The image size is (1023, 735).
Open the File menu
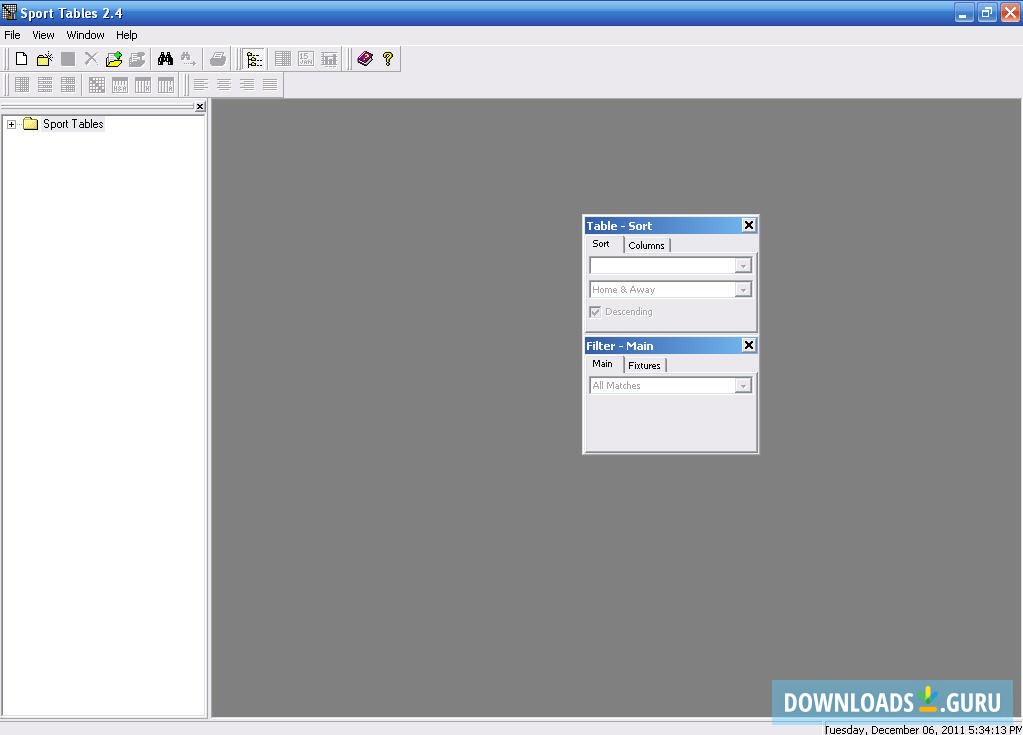coord(12,35)
